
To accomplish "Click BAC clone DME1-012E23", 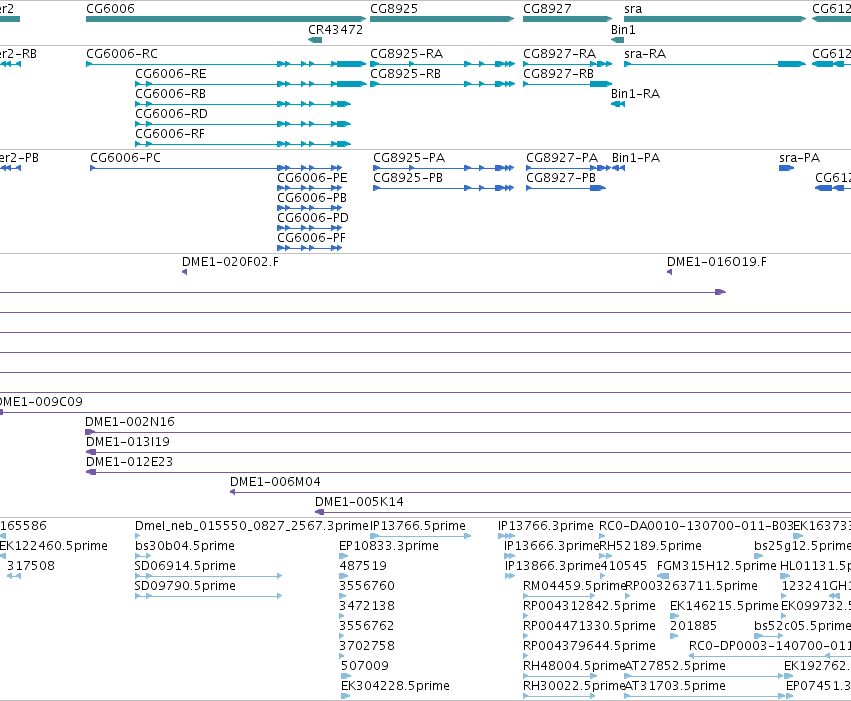I will point(129,462).
